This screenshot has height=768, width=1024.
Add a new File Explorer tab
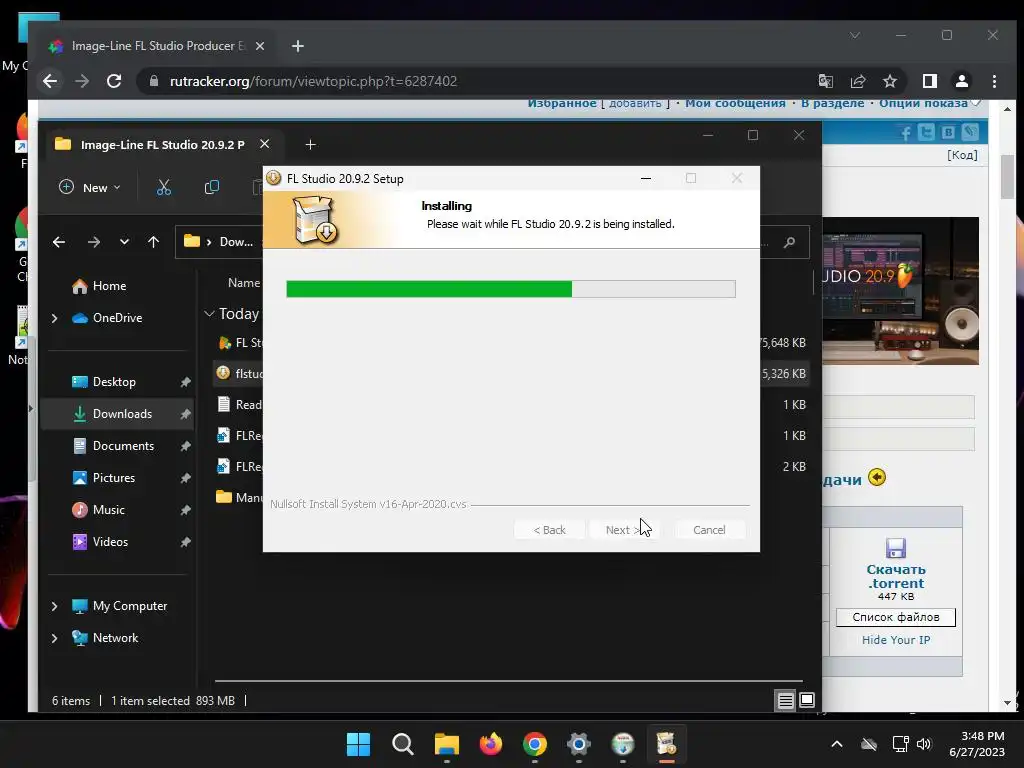311,144
